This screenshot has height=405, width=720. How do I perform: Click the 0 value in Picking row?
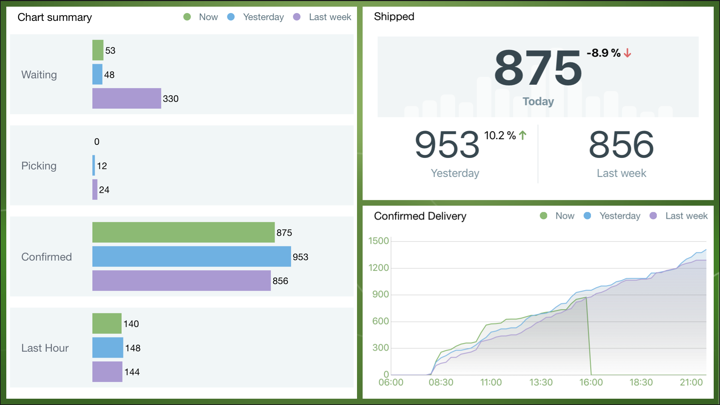tap(96, 141)
